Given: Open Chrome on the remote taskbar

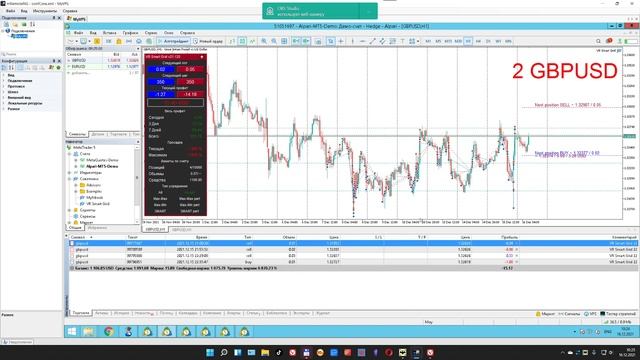Looking at the screenshot, I should [x=109, y=331].
